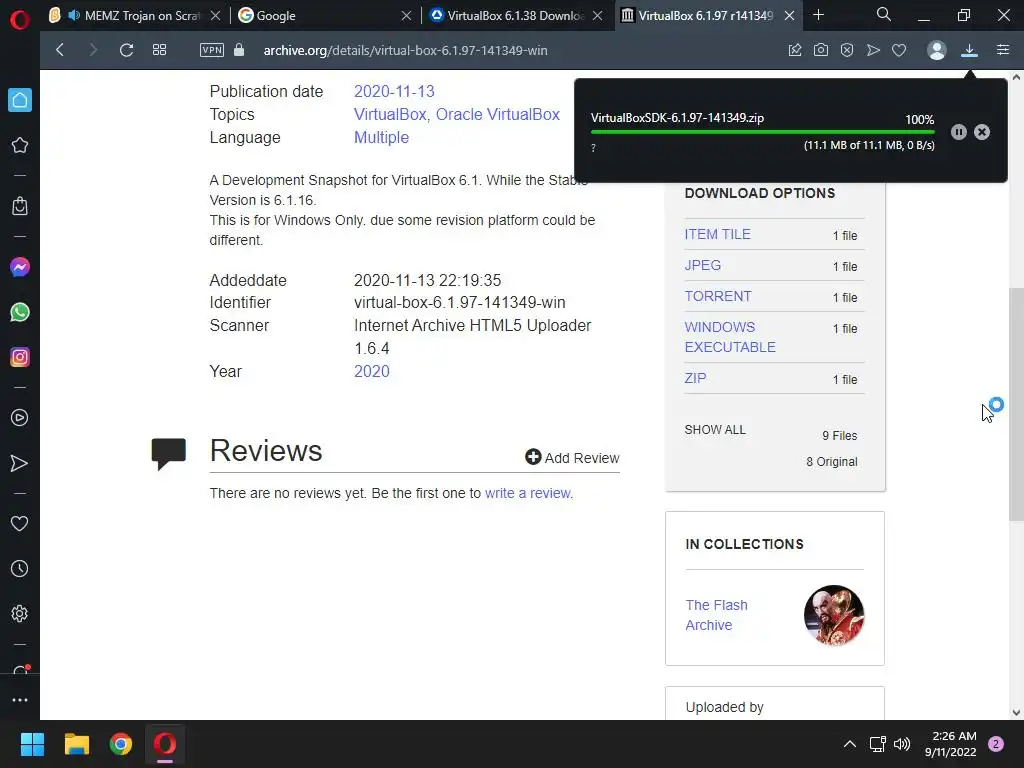
Task: Open the snapshot edit icon in address bar
Action: point(795,50)
